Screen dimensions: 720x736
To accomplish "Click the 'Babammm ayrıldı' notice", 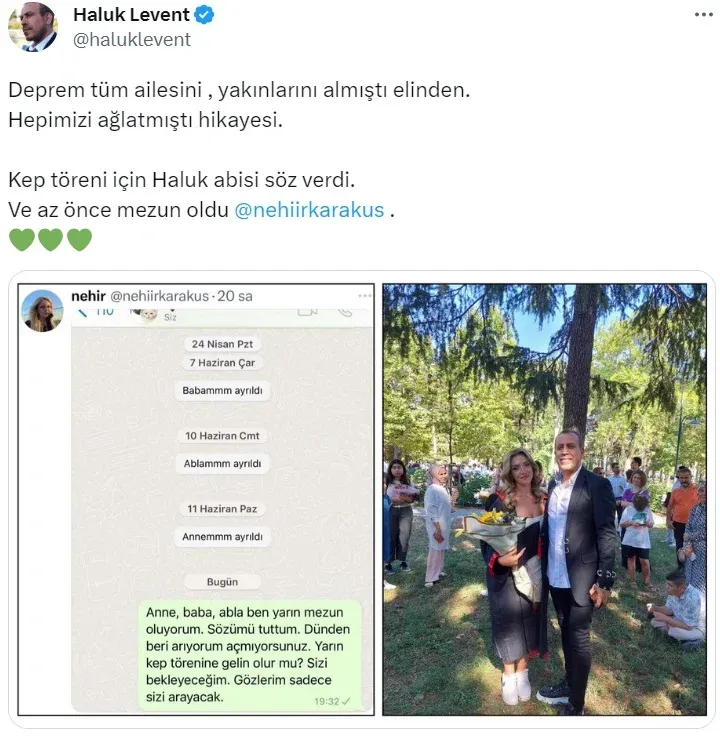I will tap(222, 391).
